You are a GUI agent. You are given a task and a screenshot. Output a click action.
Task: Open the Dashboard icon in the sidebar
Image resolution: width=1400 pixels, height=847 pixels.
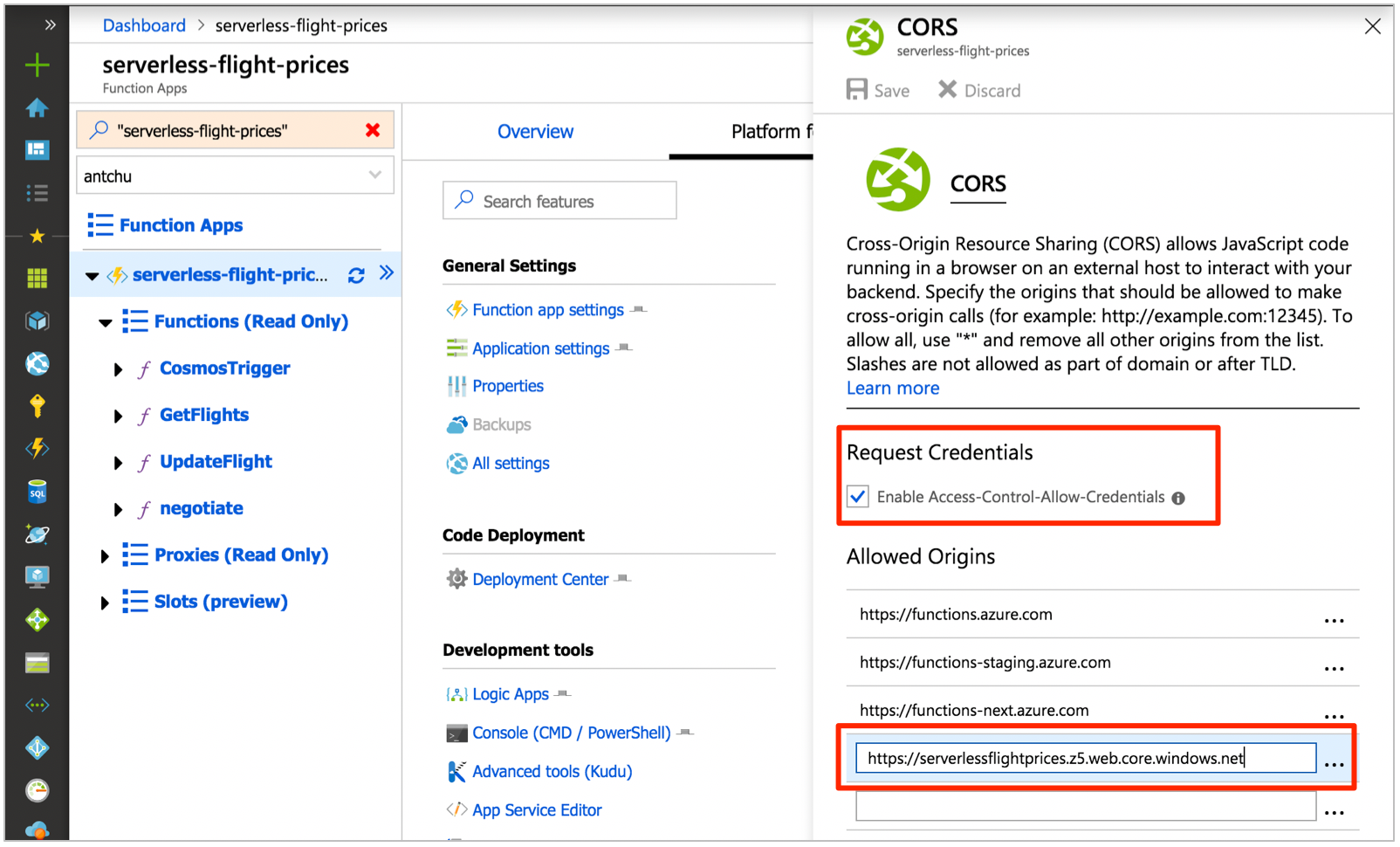(x=37, y=149)
